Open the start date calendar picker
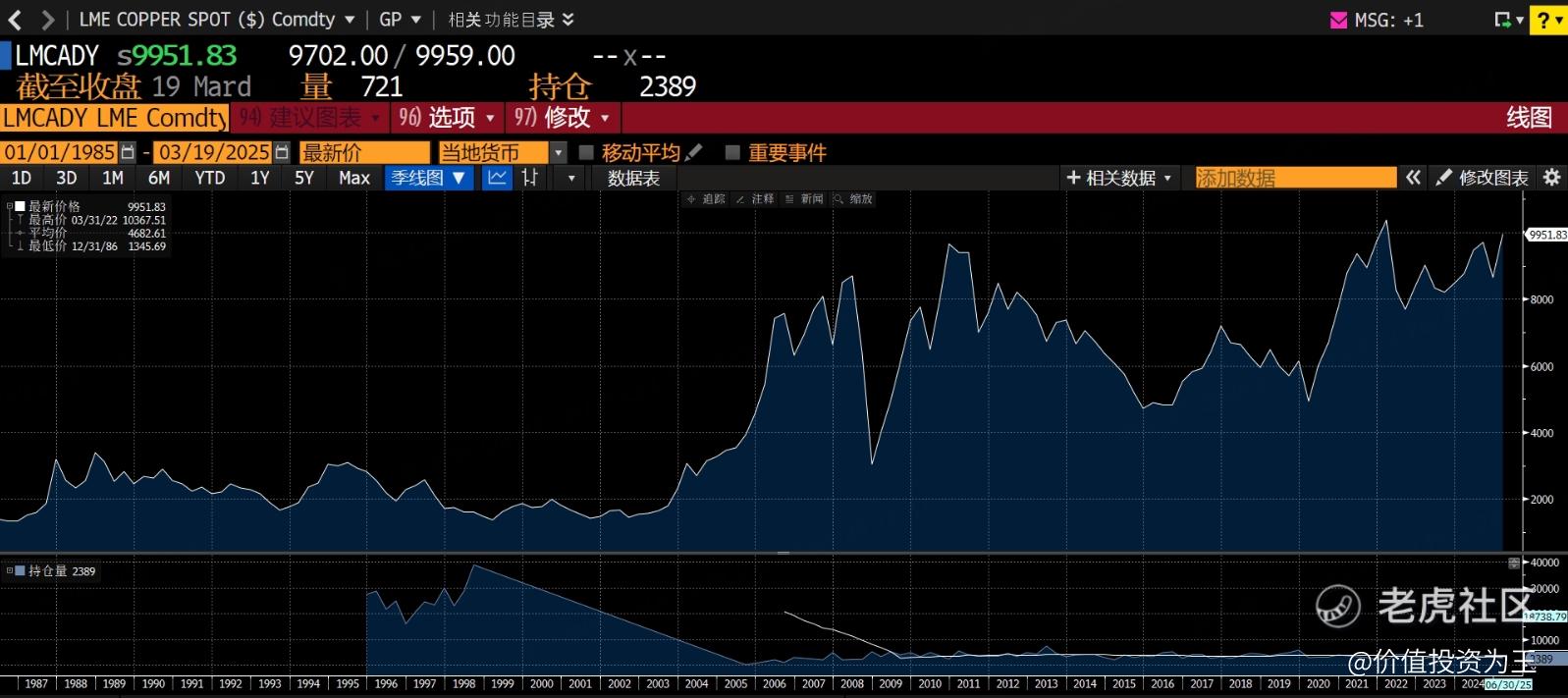The width and height of the screenshot is (1568, 698). pyautogui.click(x=128, y=152)
